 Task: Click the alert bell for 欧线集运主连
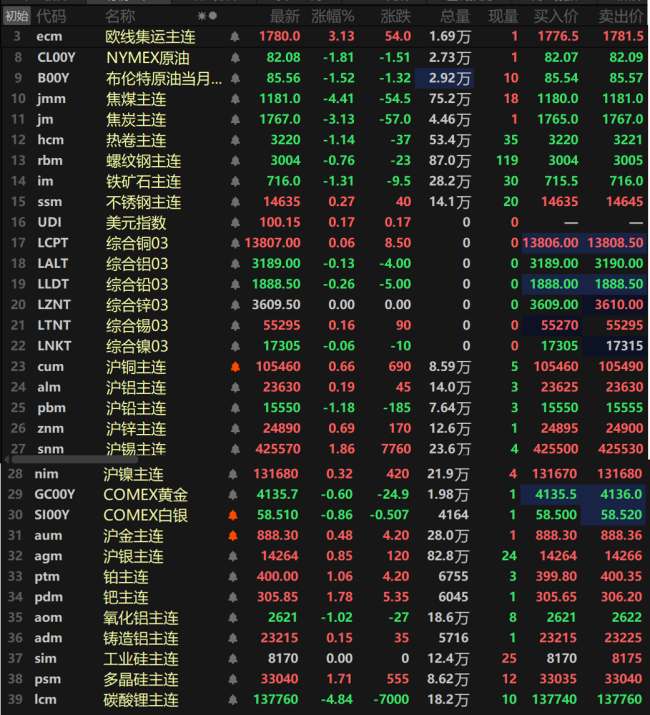(235, 36)
